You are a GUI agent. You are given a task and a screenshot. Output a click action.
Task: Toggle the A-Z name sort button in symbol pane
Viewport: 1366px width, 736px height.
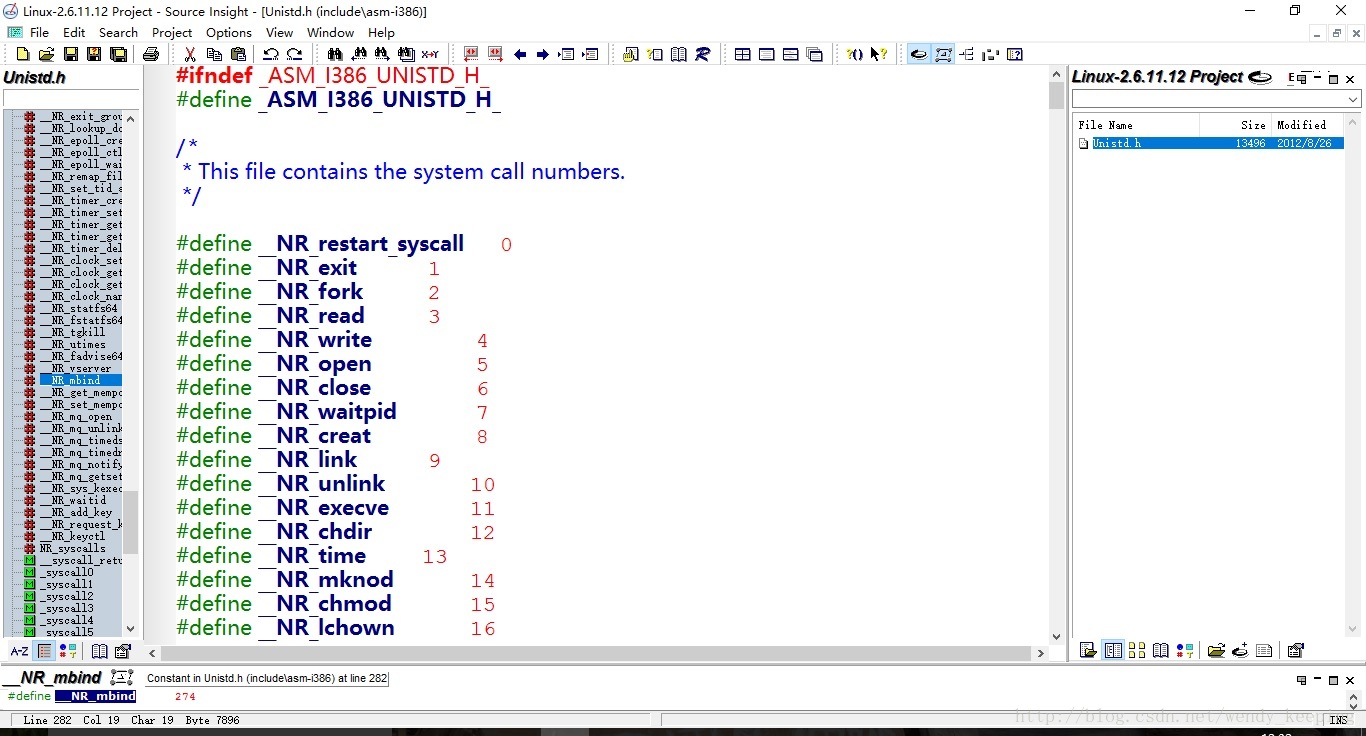[x=20, y=651]
